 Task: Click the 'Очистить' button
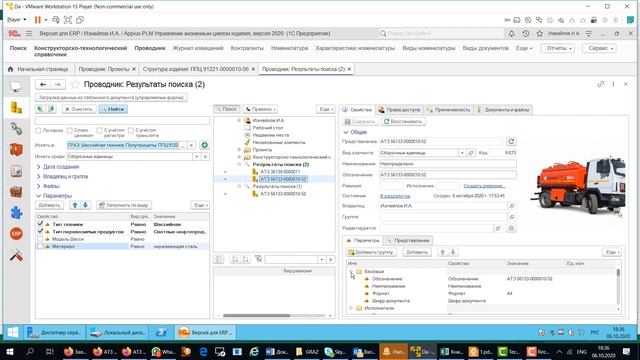pyautogui.click(x=79, y=109)
